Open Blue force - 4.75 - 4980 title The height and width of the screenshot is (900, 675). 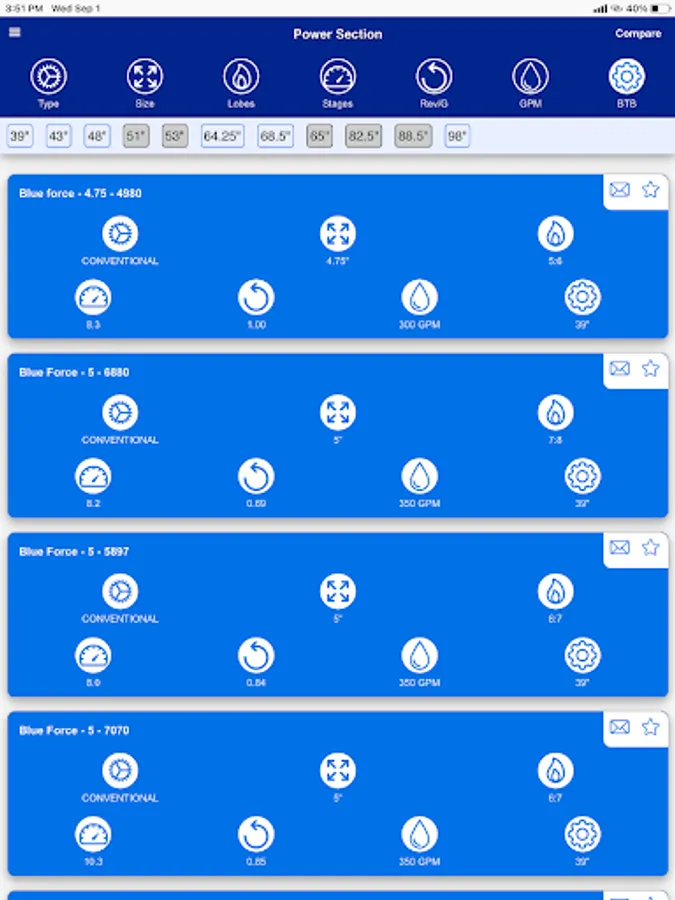[80, 193]
